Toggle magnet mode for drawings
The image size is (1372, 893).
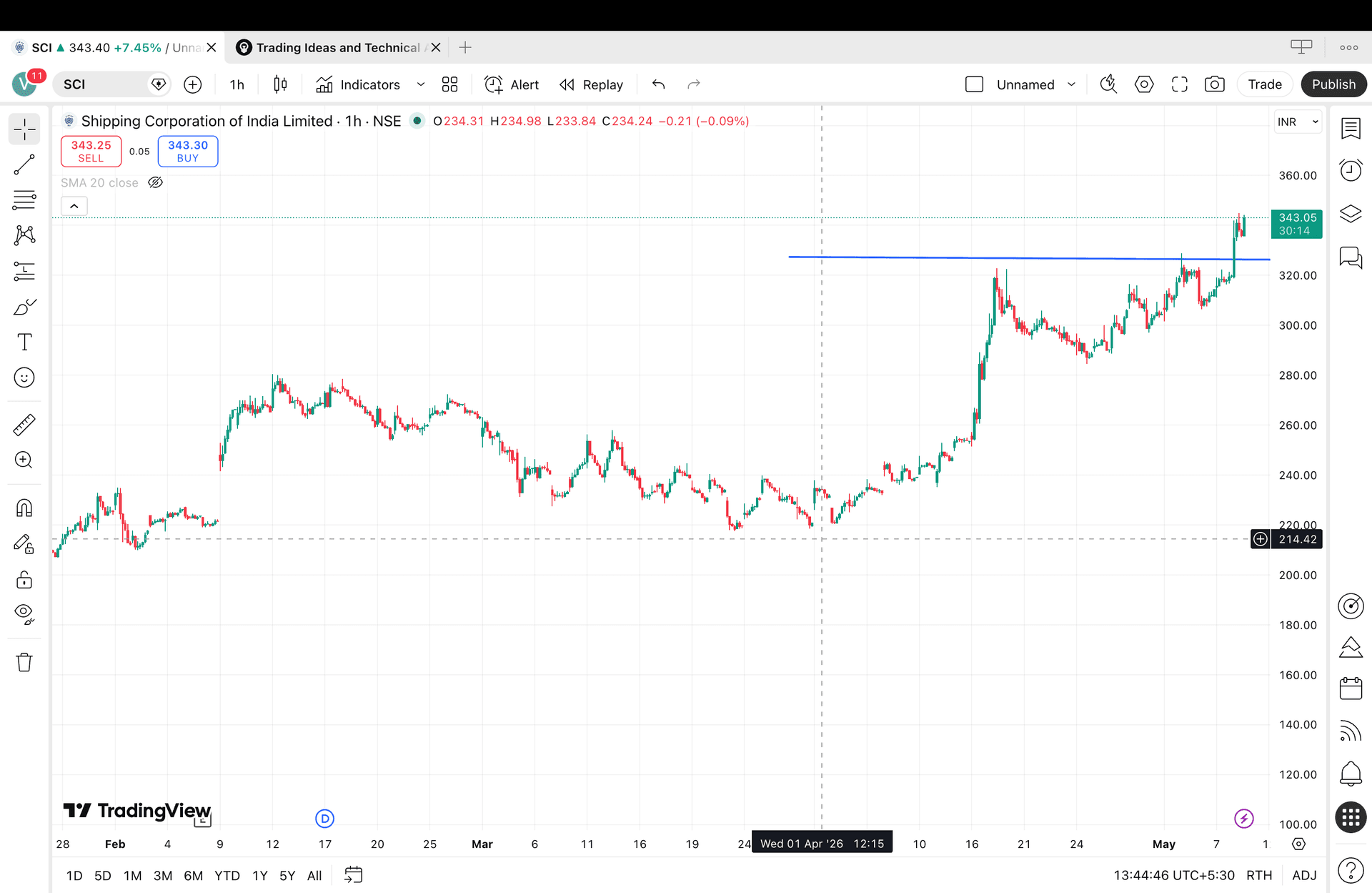[x=24, y=508]
